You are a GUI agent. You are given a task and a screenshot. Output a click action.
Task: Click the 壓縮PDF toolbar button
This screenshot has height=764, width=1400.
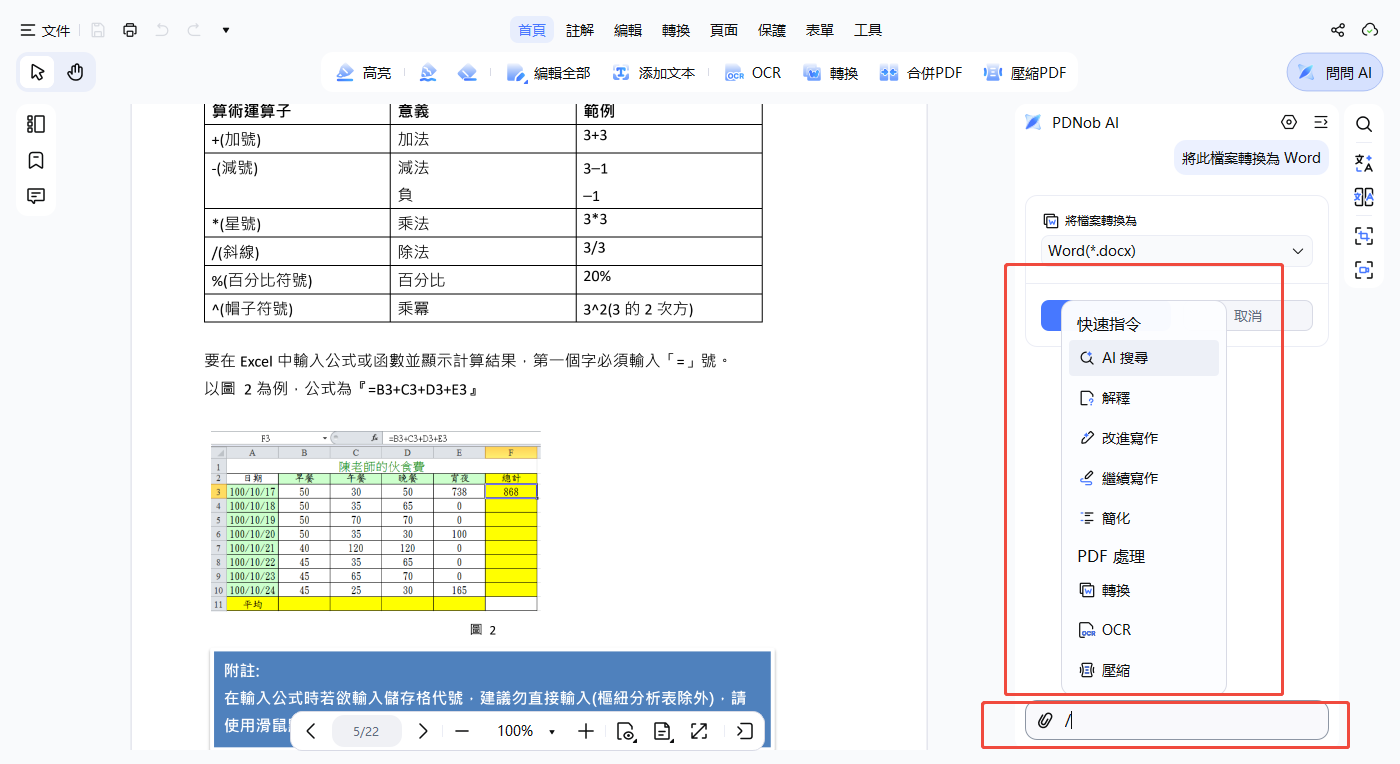(x=1025, y=73)
